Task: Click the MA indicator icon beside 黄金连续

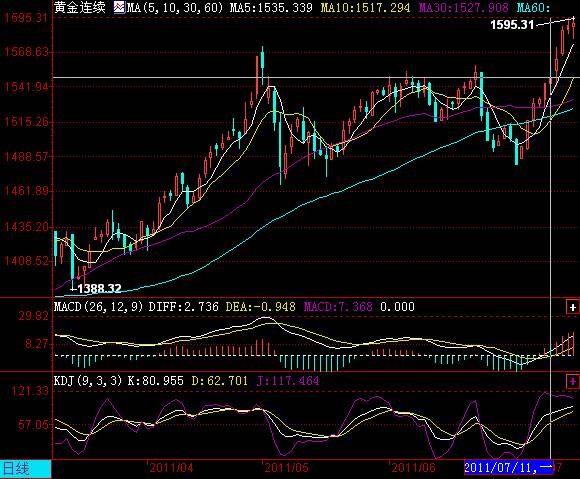Action: pos(119,7)
